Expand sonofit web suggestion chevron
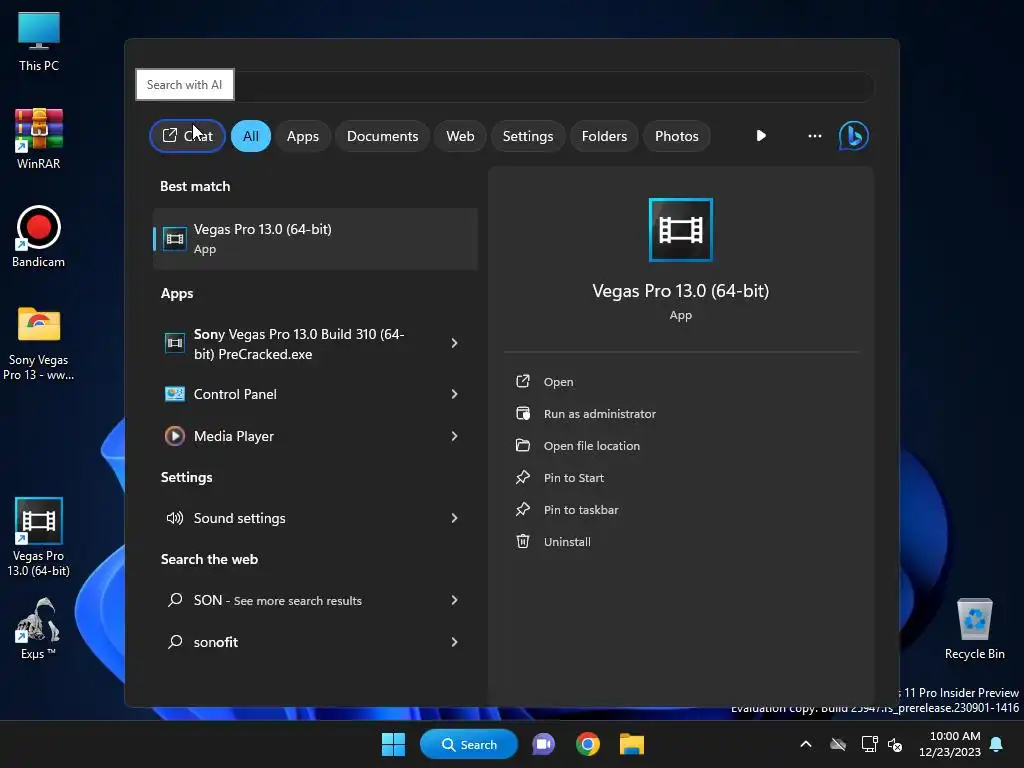Image resolution: width=1024 pixels, height=768 pixels. [455, 642]
